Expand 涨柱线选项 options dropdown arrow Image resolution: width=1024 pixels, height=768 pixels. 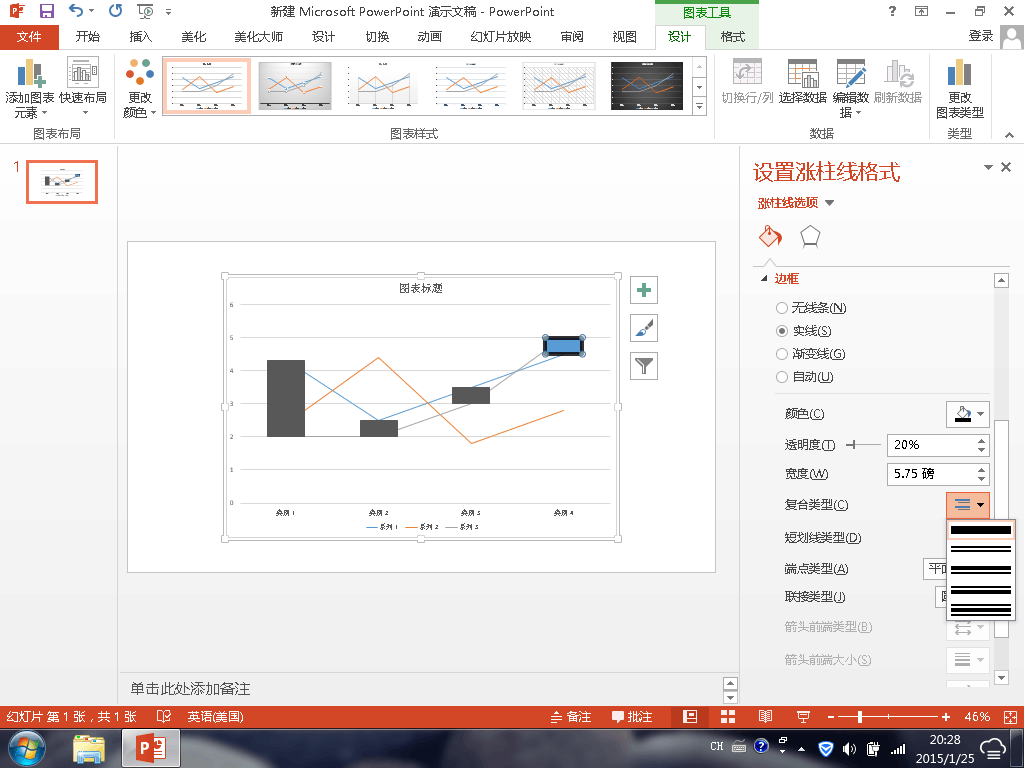point(829,203)
